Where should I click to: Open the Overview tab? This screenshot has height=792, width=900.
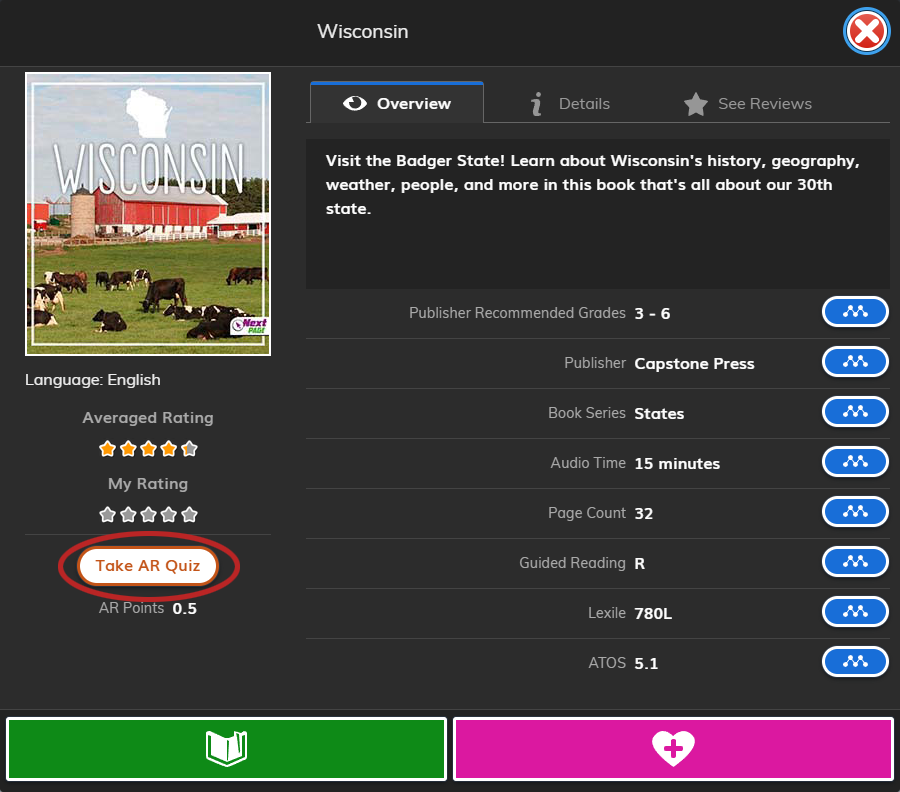click(397, 103)
